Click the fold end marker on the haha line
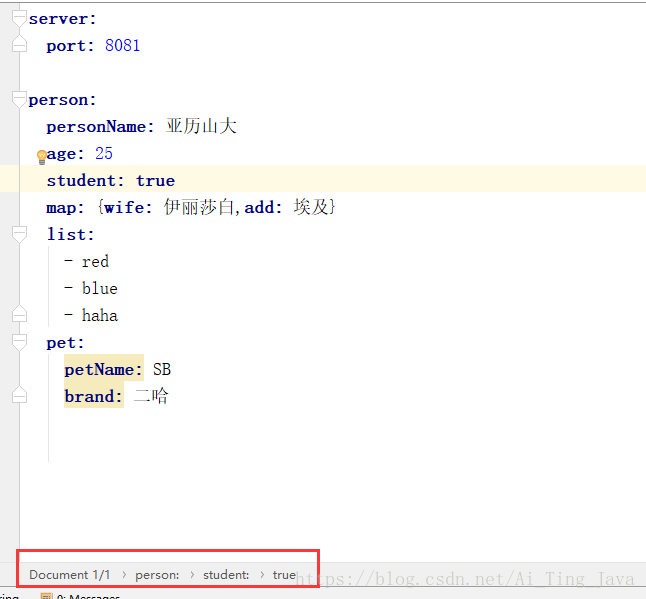Viewport: 646px width, 599px height. [x=19, y=314]
